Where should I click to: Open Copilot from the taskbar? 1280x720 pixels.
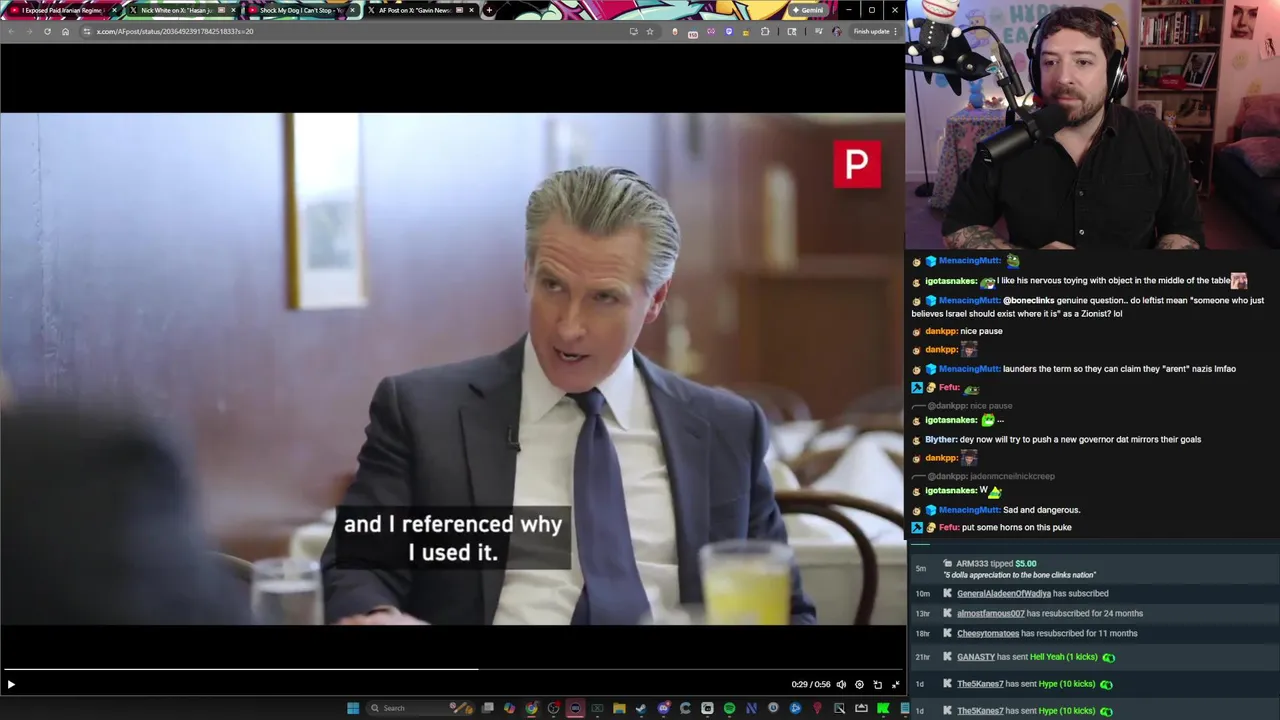(x=510, y=708)
